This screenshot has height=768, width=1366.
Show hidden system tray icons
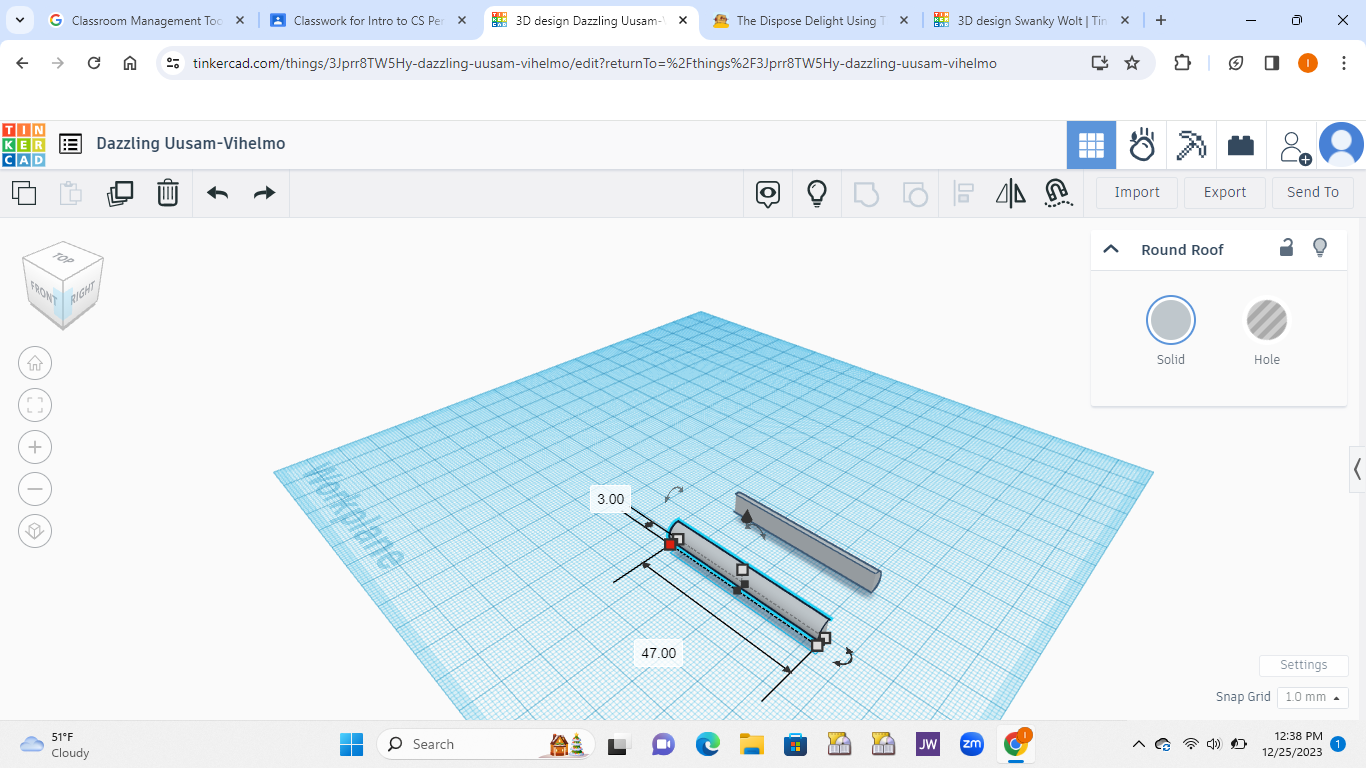point(1138,744)
